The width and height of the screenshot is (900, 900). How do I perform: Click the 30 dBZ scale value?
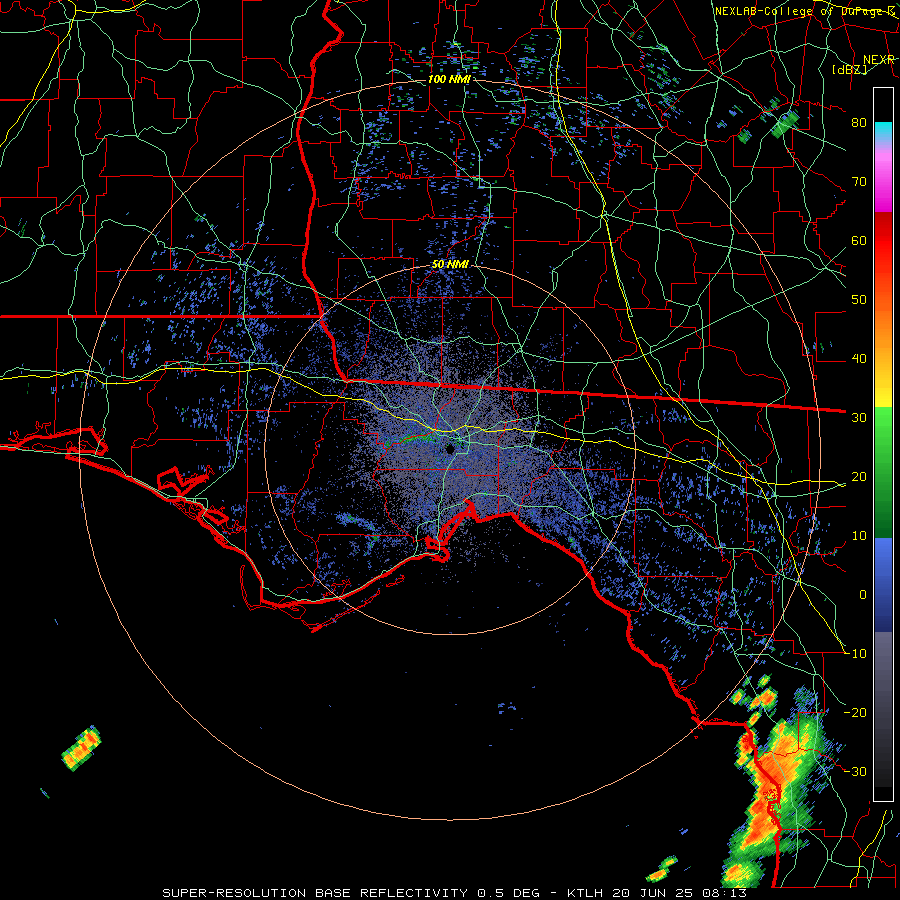[859, 417]
